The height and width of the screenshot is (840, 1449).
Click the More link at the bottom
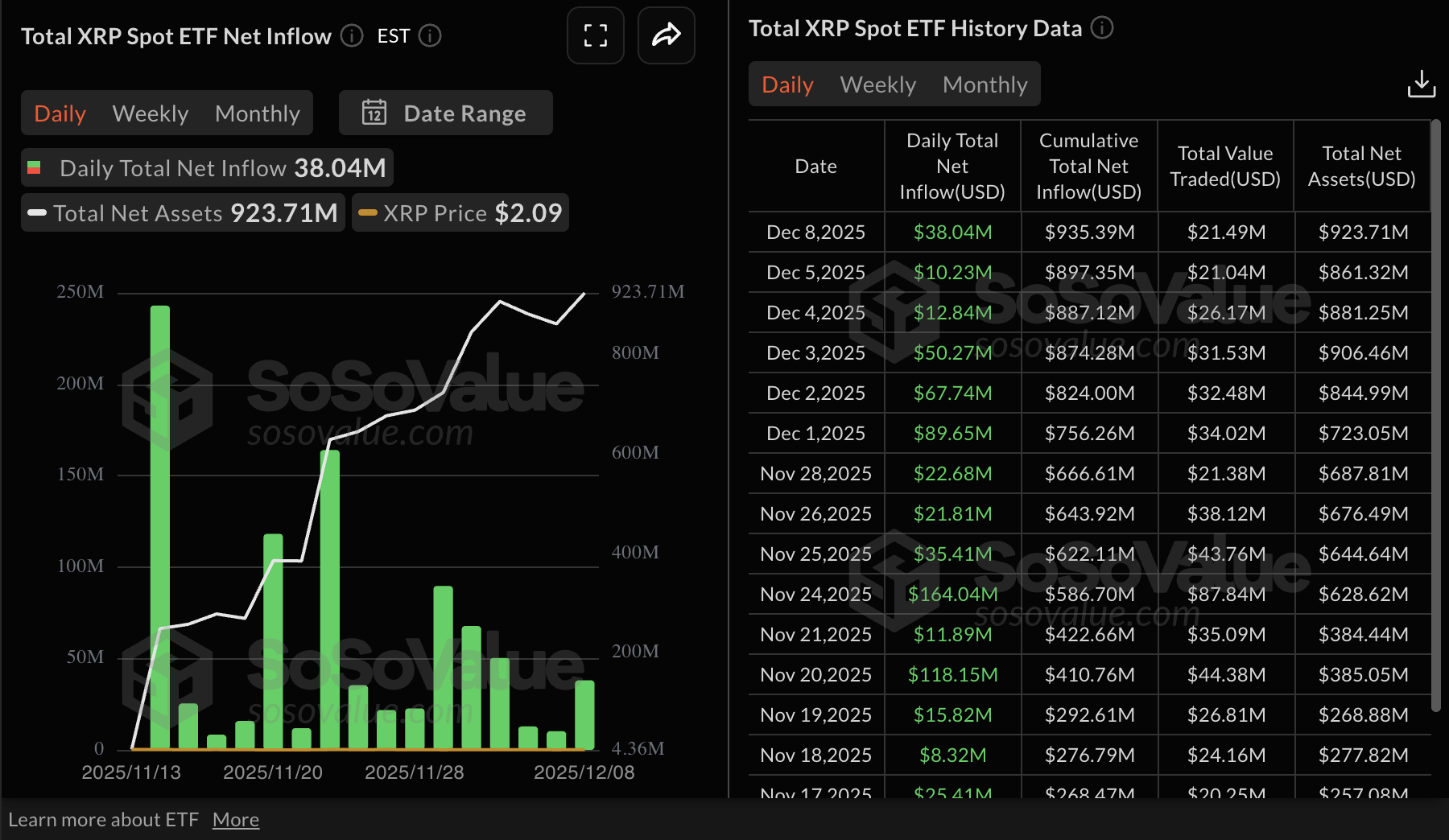click(235, 819)
